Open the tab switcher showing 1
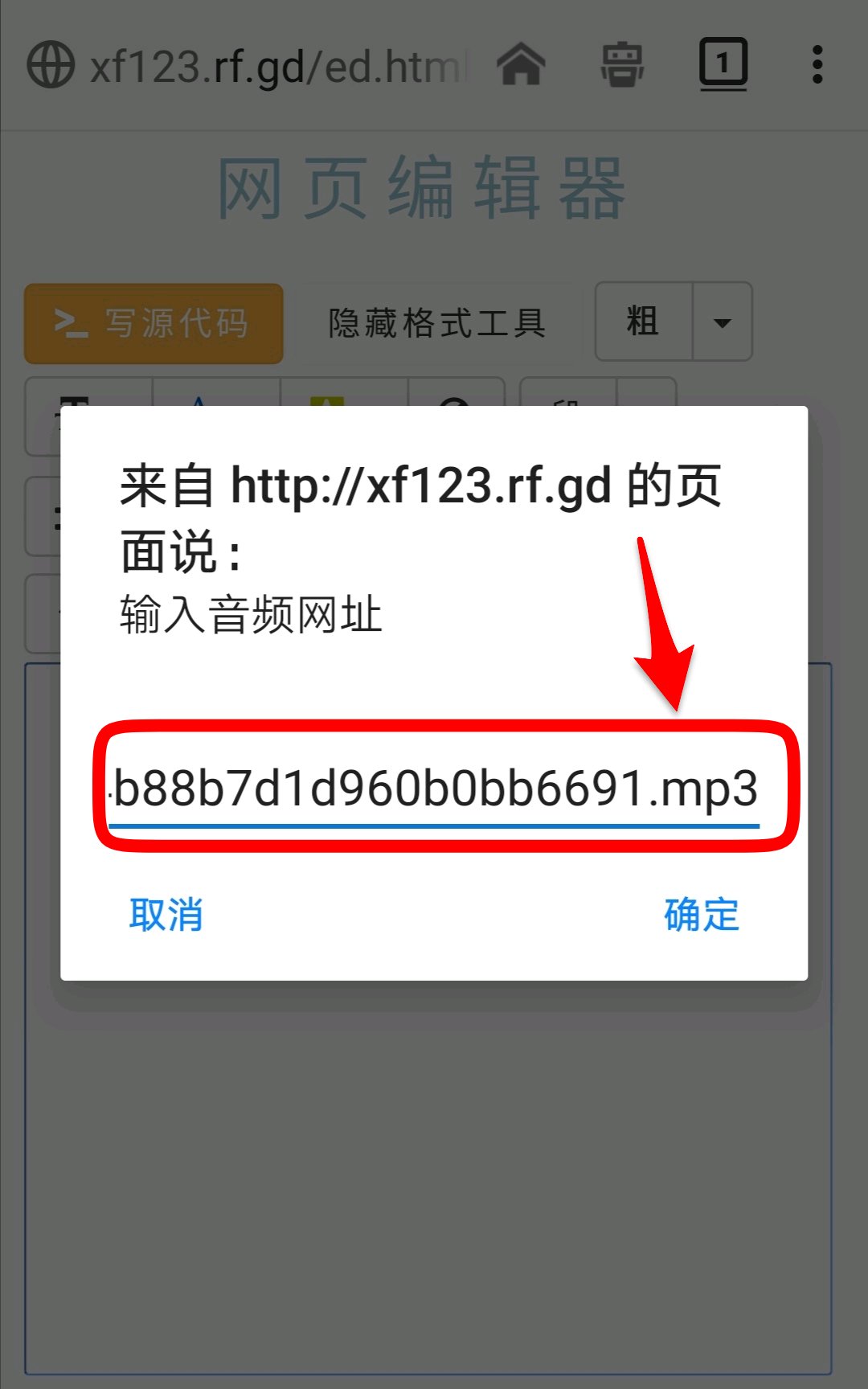The width and height of the screenshot is (868, 1389). click(723, 64)
